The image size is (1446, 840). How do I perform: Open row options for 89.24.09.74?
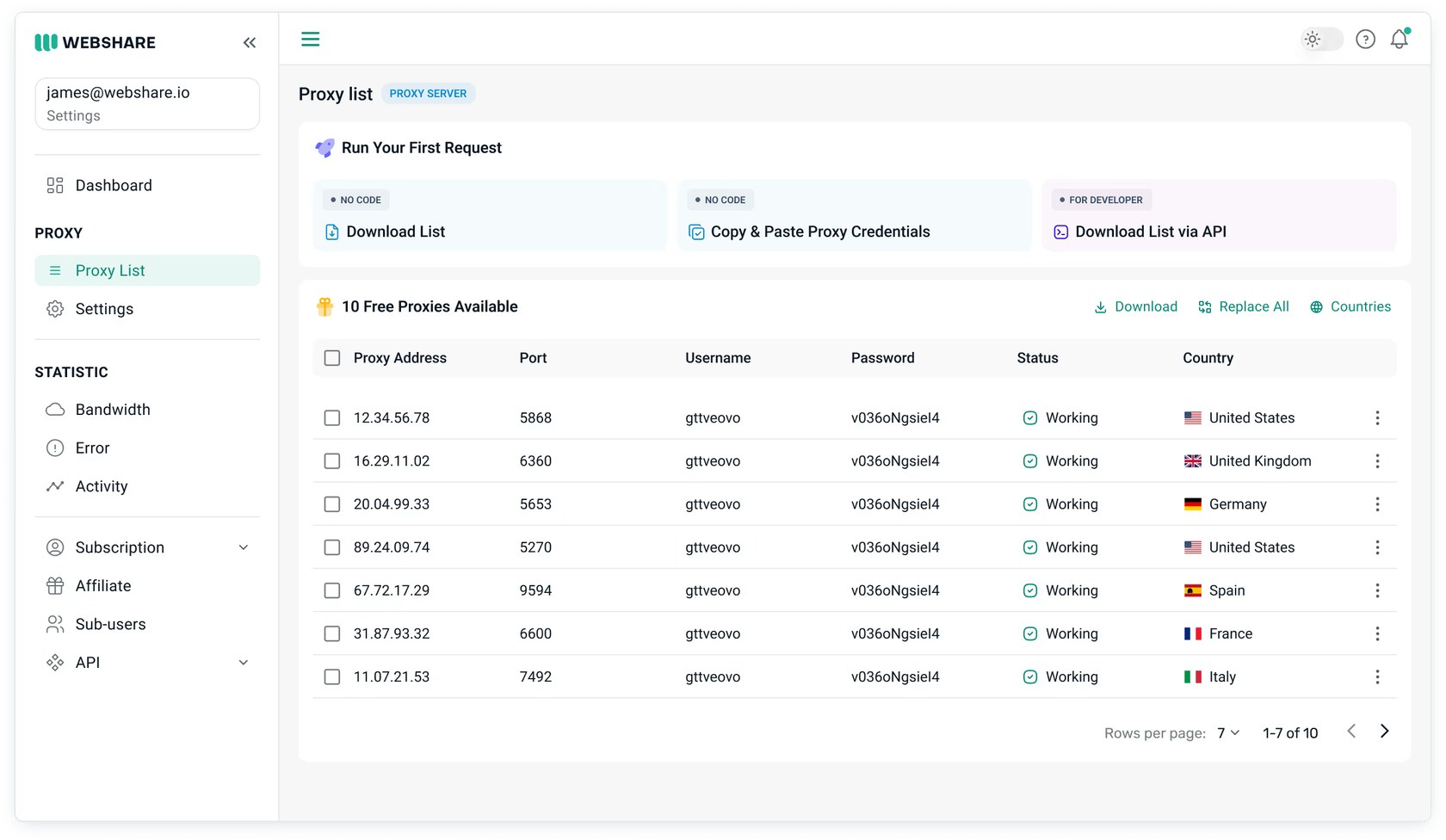click(x=1377, y=547)
